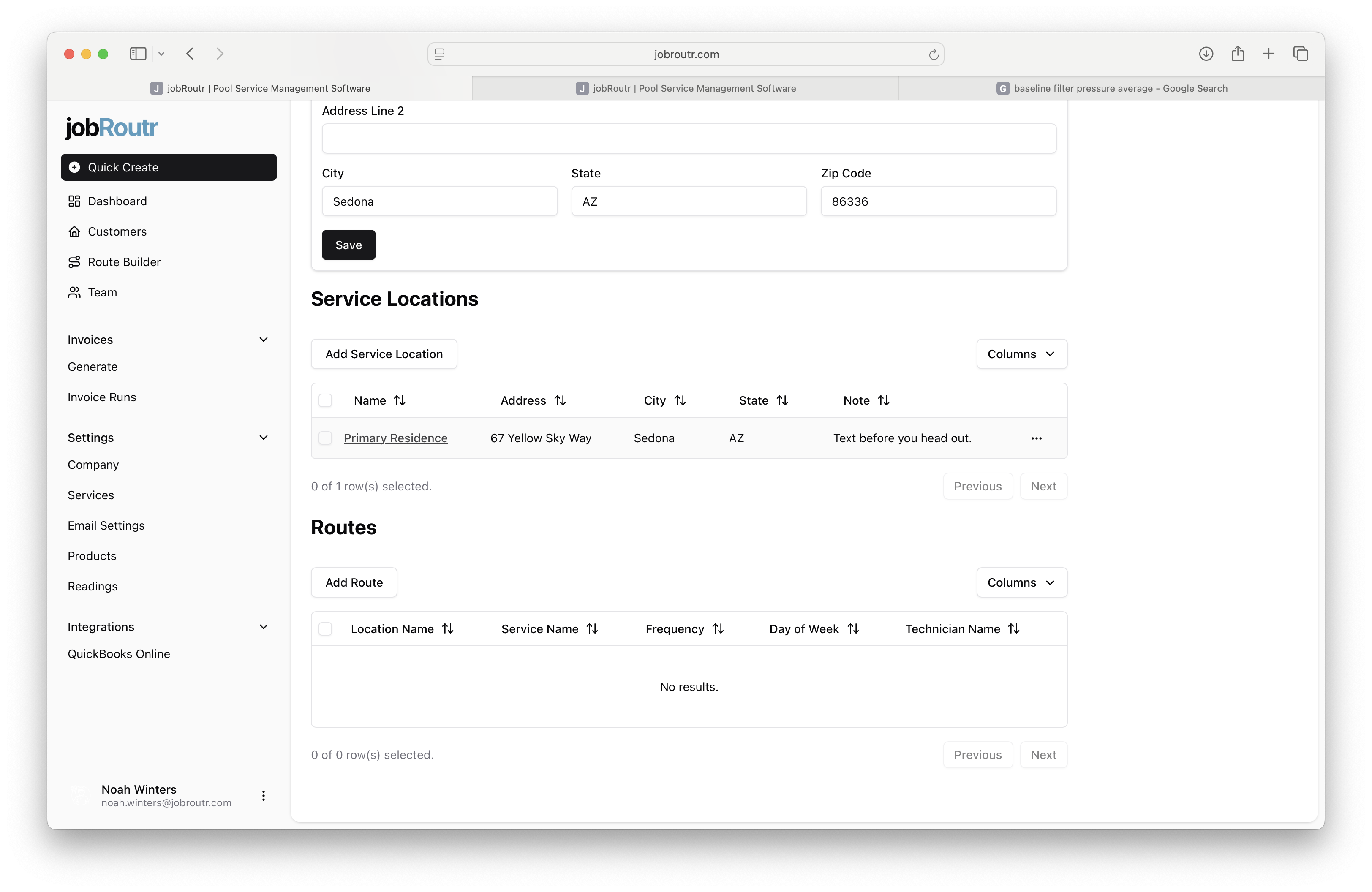Sort the Name column using its sort icon
1372x892 pixels.
[400, 400]
